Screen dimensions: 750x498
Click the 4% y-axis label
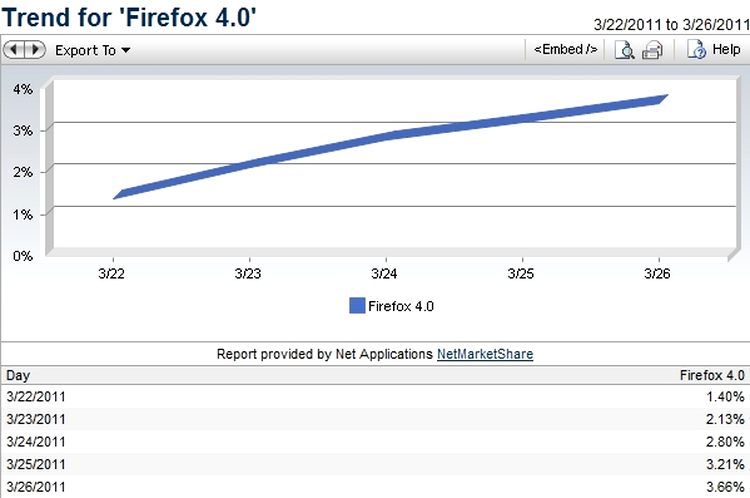coord(23,89)
